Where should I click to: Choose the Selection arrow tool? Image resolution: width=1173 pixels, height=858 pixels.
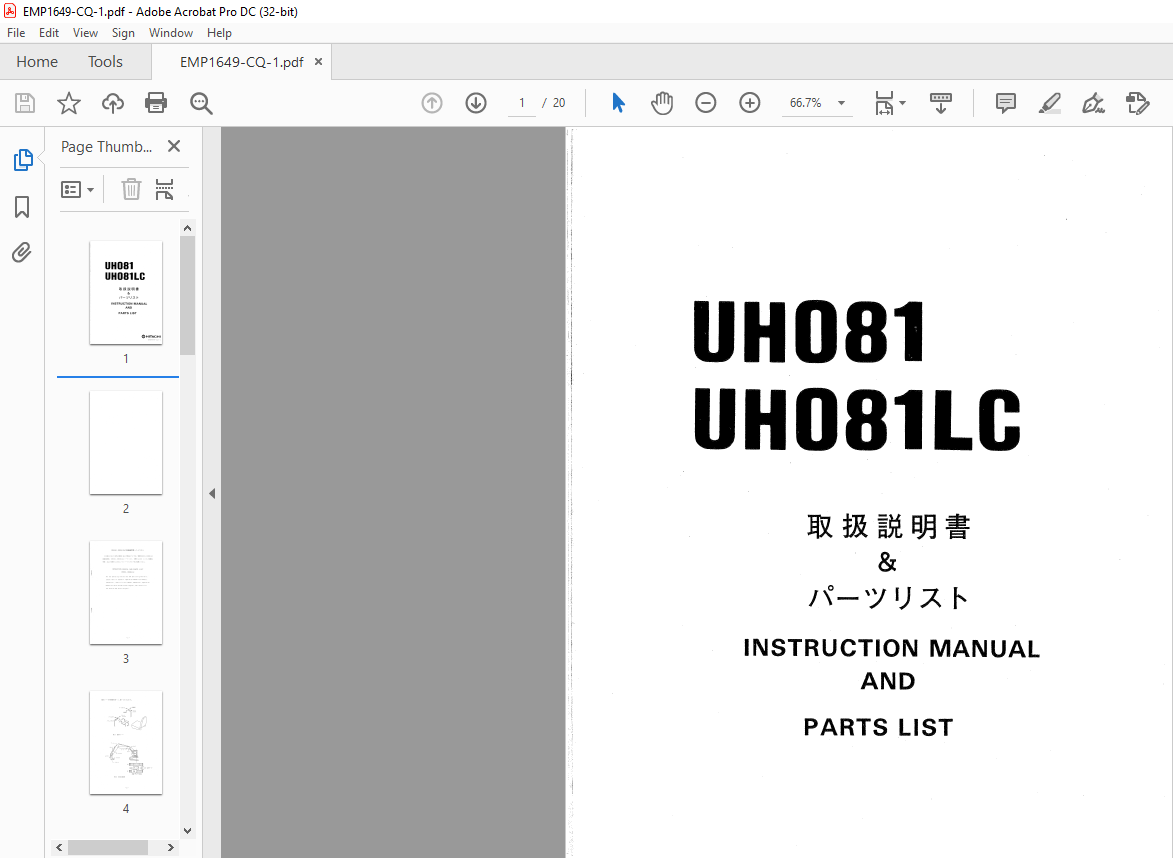(618, 103)
